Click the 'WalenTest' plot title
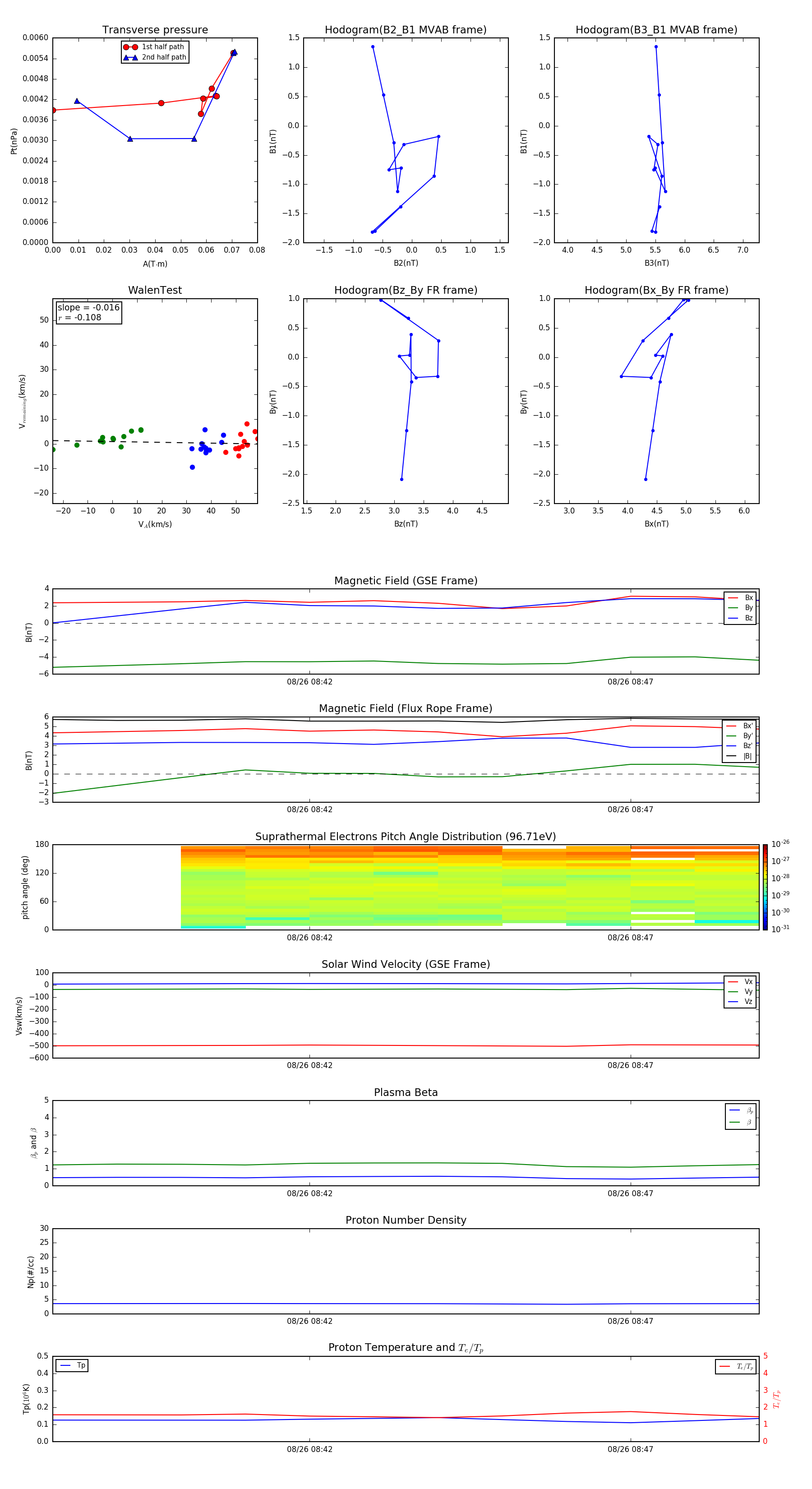This screenshot has width=812, height=1489. [x=155, y=290]
